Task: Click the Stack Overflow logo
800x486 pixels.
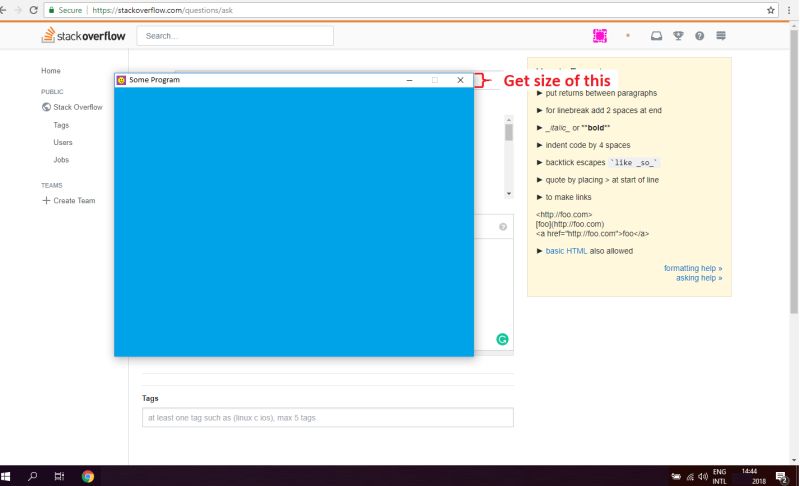Action: coord(84,36)
